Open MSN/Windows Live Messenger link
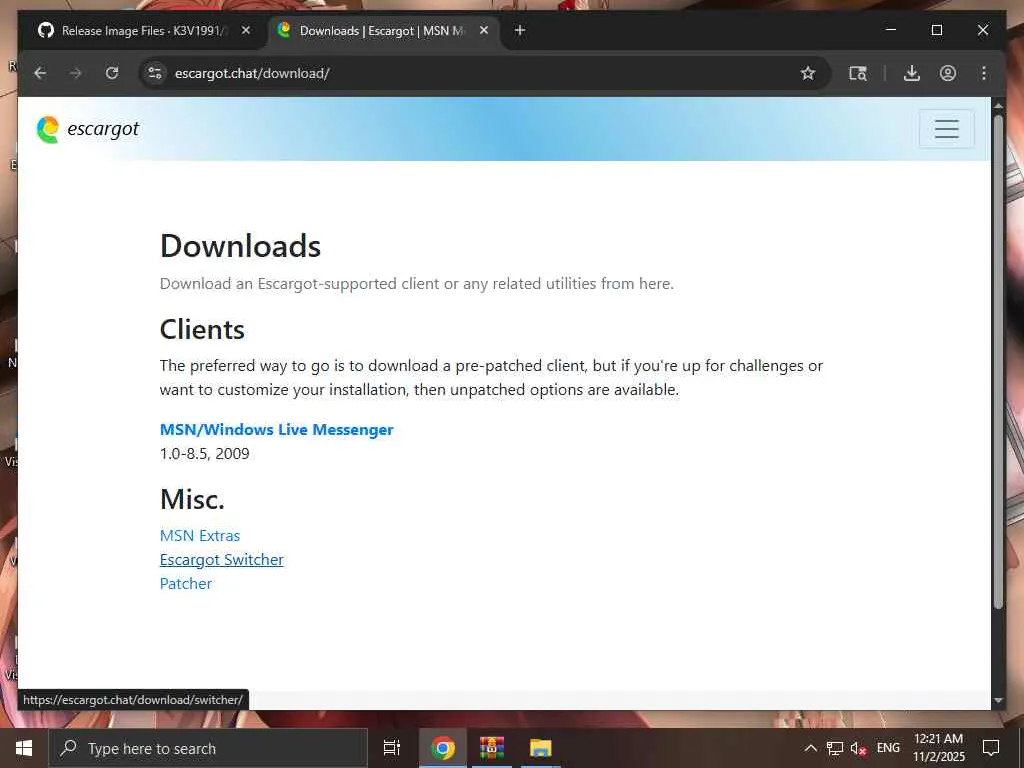This screenshot has width=1024, height=768. coord(277,430)
